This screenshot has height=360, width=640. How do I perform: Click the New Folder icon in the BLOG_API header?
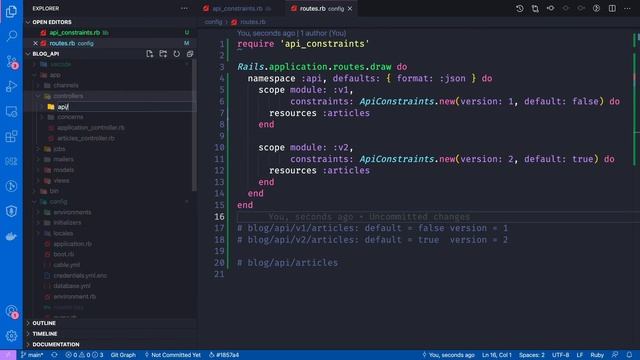(163, 54)
